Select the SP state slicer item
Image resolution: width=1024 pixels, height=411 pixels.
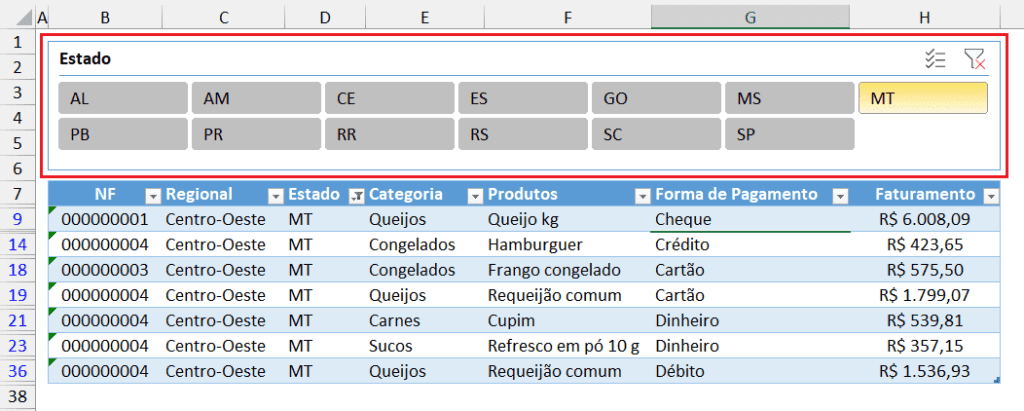pos(789,134)
